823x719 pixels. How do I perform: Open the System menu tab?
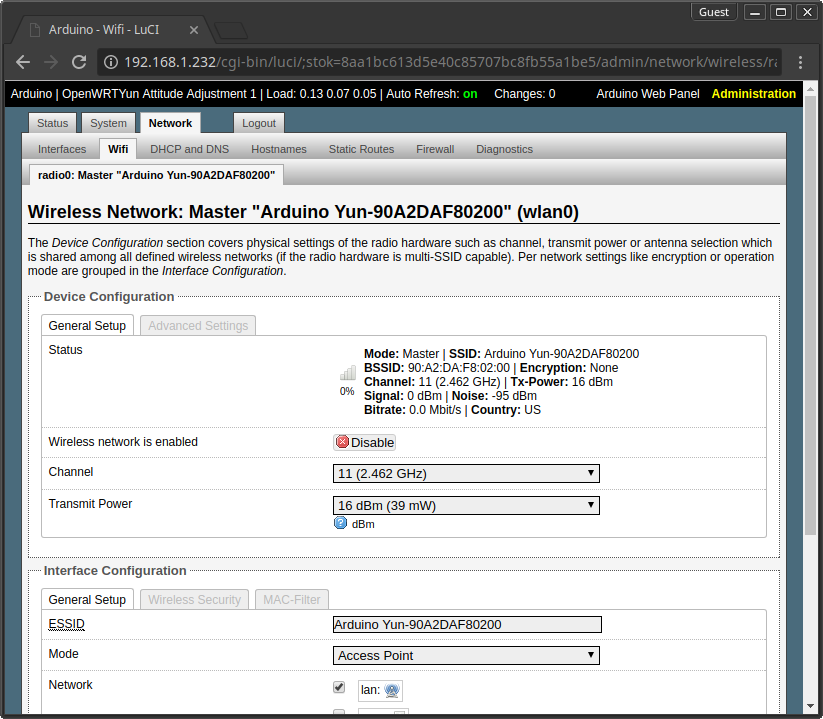click(108, 123)
